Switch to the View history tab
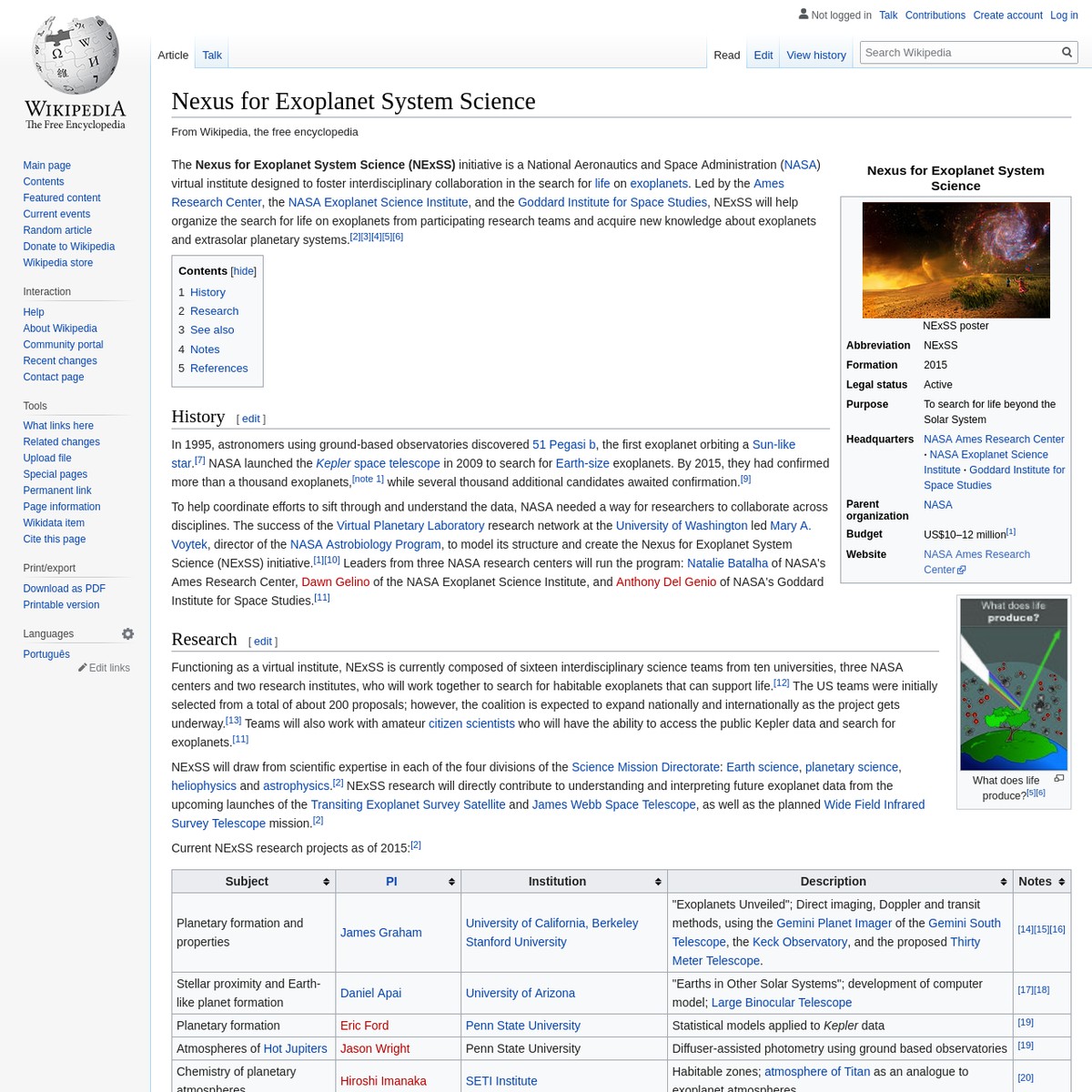 coord(816,55)
